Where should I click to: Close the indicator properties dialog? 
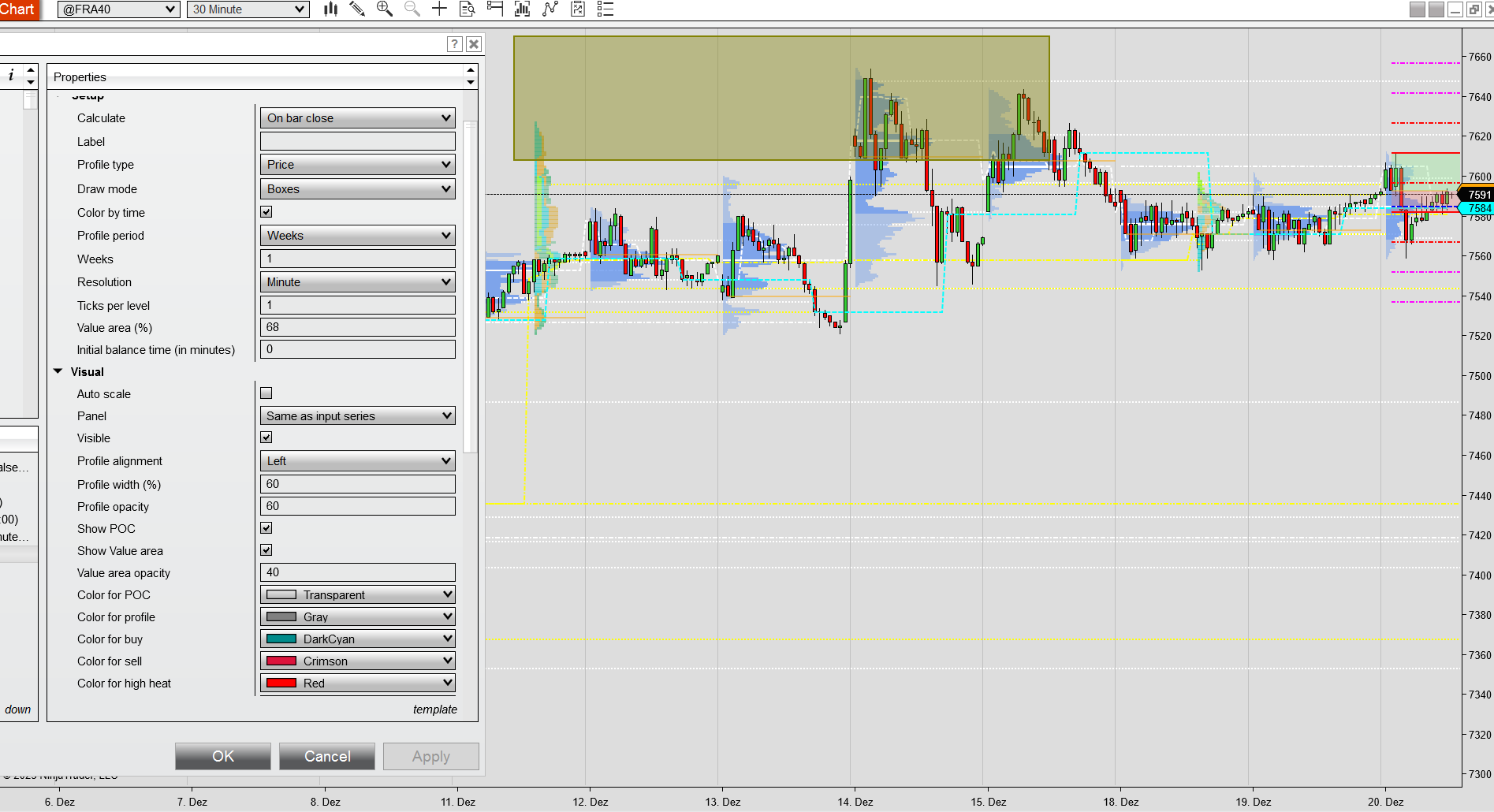point(474,44)
